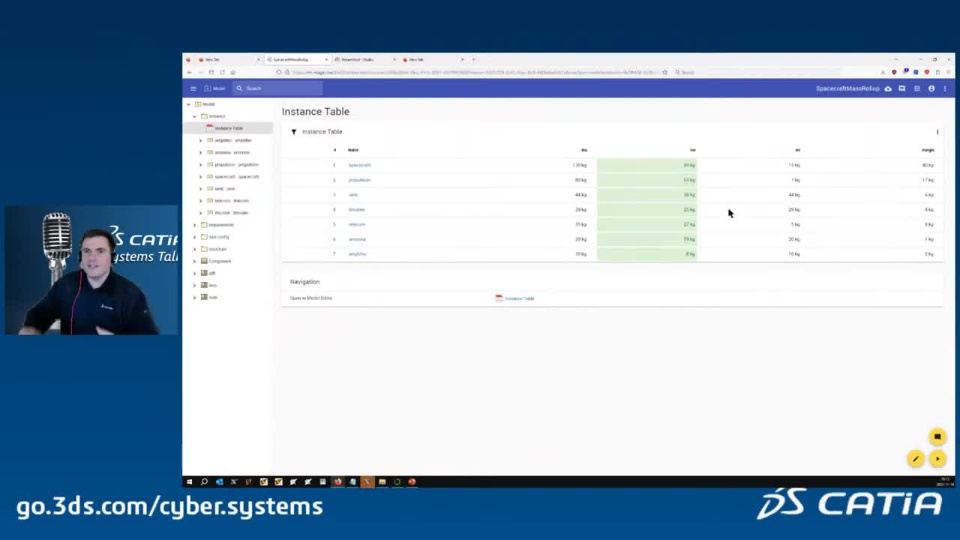Open the thruster link in table
Screen dimensions: 960x540
[356, 209]
